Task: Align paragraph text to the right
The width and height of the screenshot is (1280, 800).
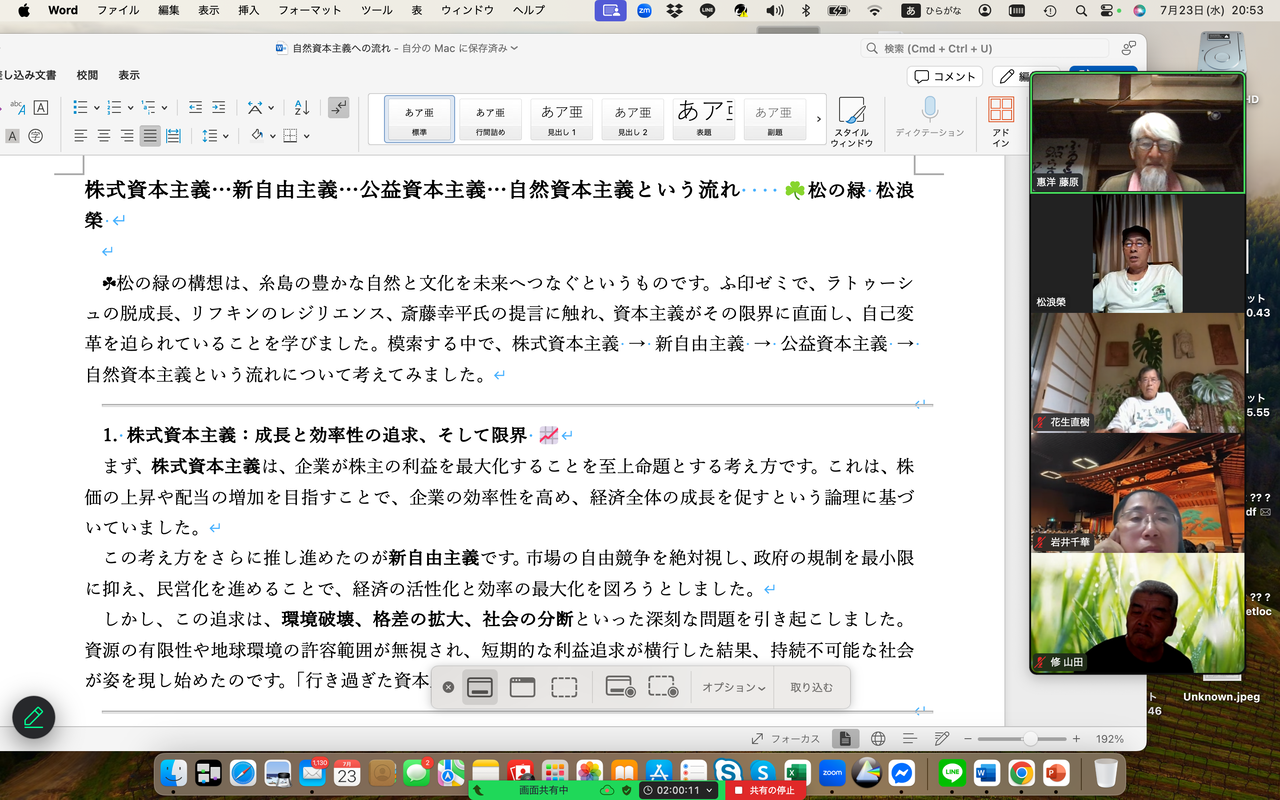Action: tap(127, 136)
